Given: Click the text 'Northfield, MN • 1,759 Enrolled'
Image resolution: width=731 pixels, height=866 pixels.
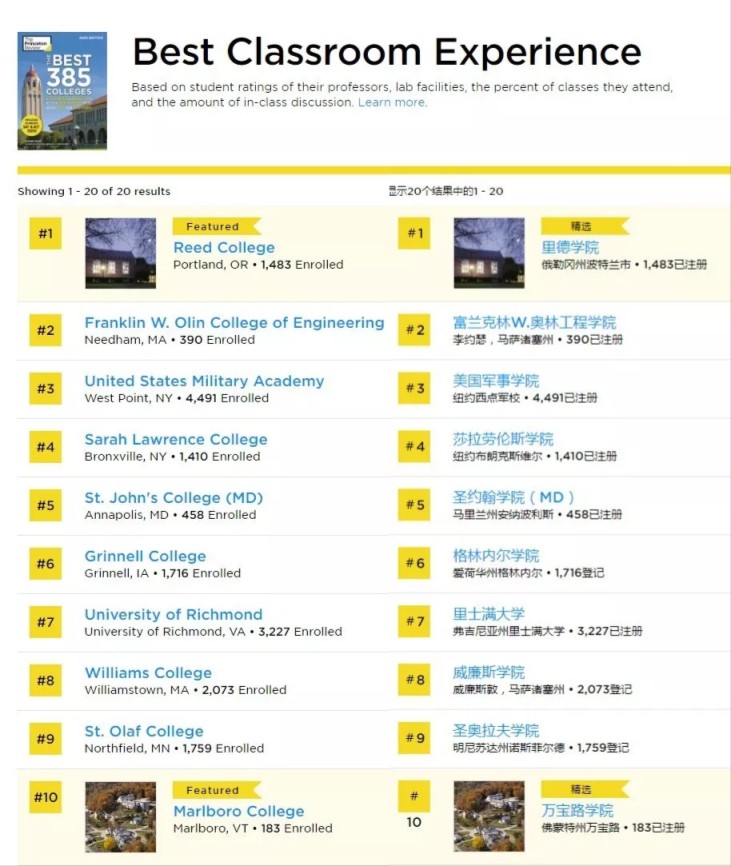Looking at the screenshot, I should [174, 748].
